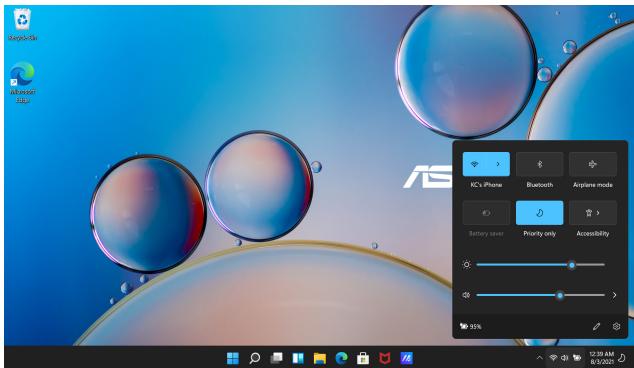Viewport: 634px width, 368px height.
Task: Open the clock and date in taskbar
Action: (602, 357)
